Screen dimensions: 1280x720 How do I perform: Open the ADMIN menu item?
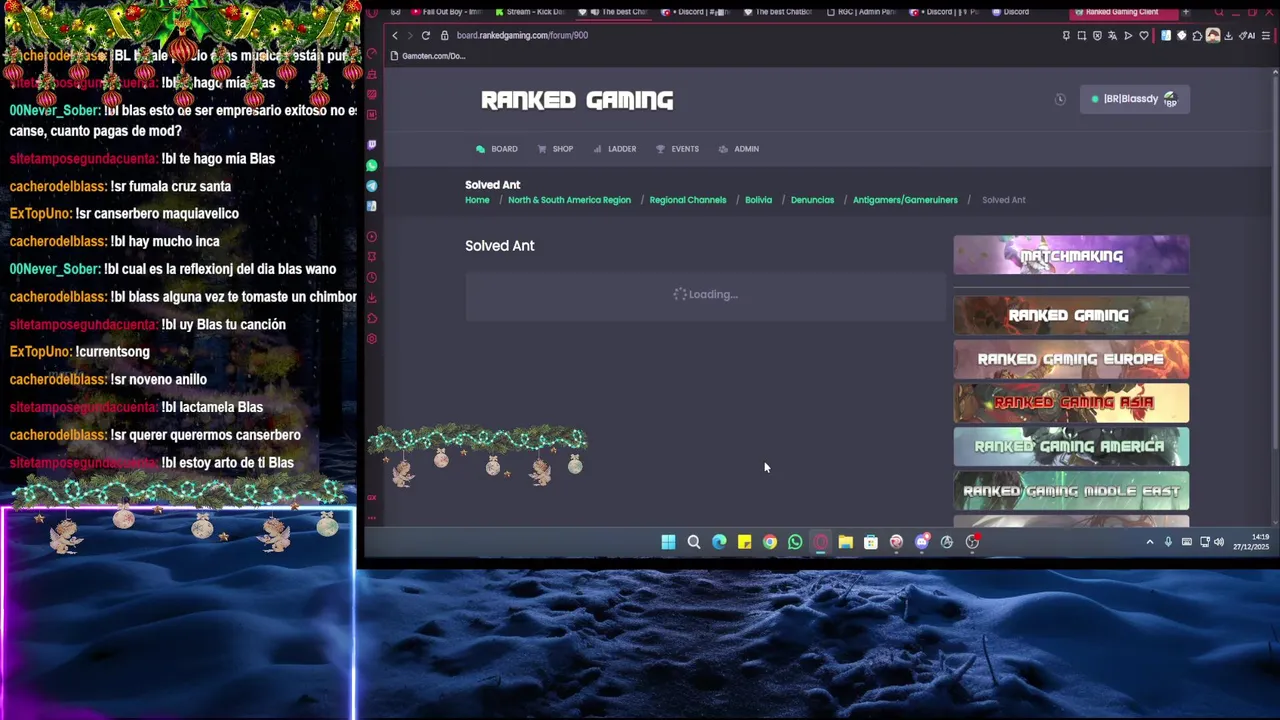739,149
